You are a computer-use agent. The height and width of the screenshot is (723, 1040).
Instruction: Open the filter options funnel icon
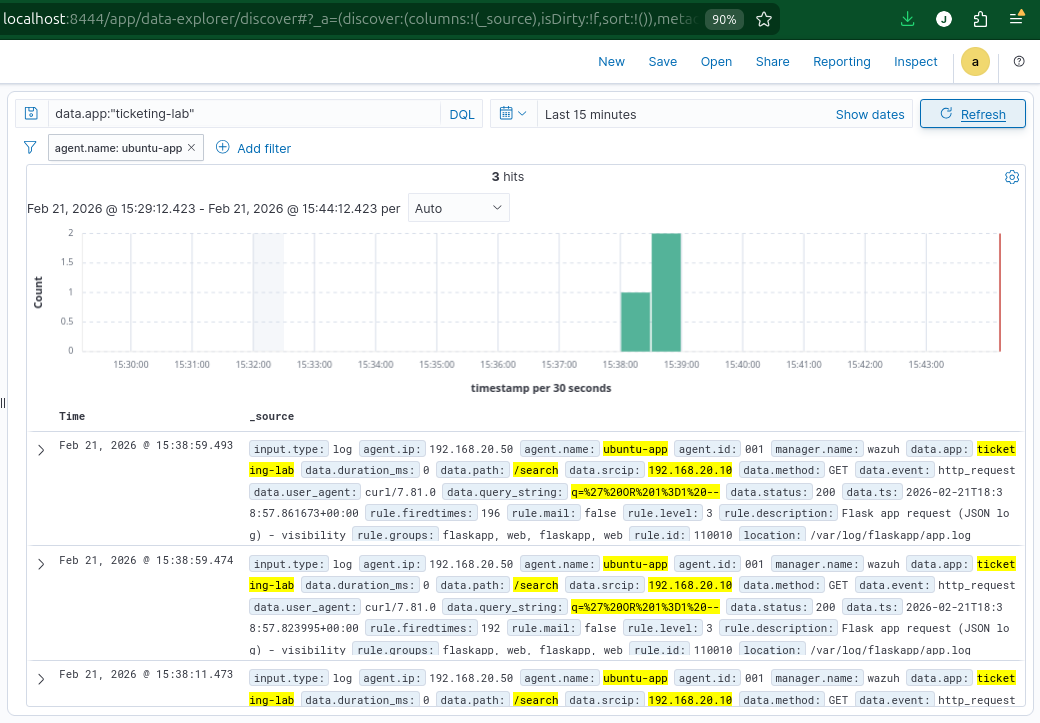tap(30, 147)
